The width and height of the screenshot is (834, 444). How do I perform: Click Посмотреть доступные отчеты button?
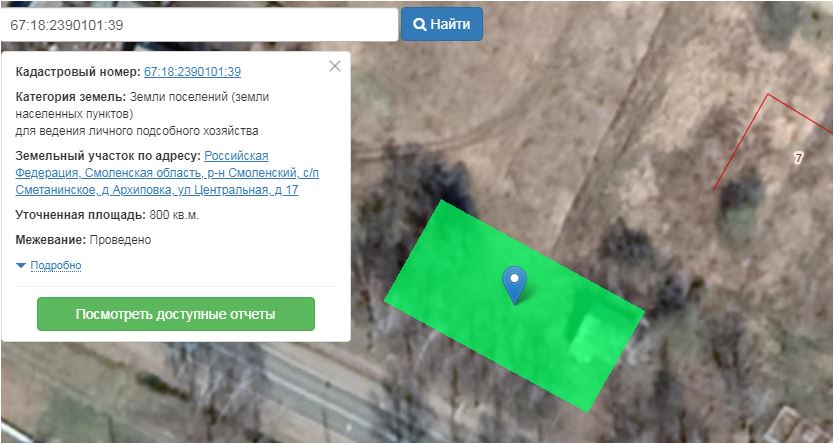point(176,314)
